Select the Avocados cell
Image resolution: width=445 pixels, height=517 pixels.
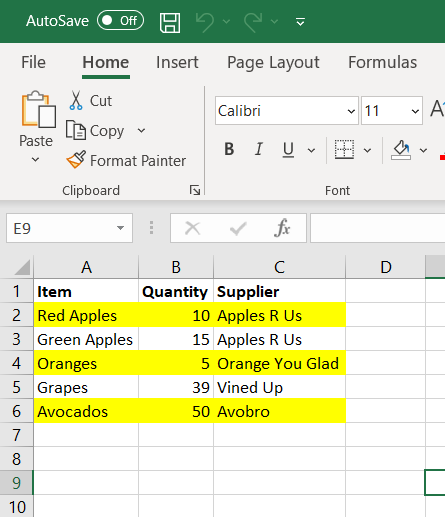[x=86, y=411]
